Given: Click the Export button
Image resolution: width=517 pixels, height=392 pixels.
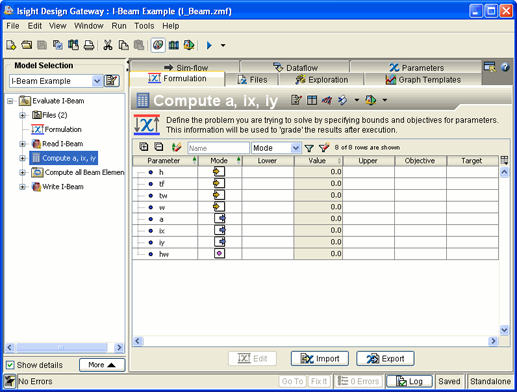Looking at the screenshot, I should pos(385,359).
